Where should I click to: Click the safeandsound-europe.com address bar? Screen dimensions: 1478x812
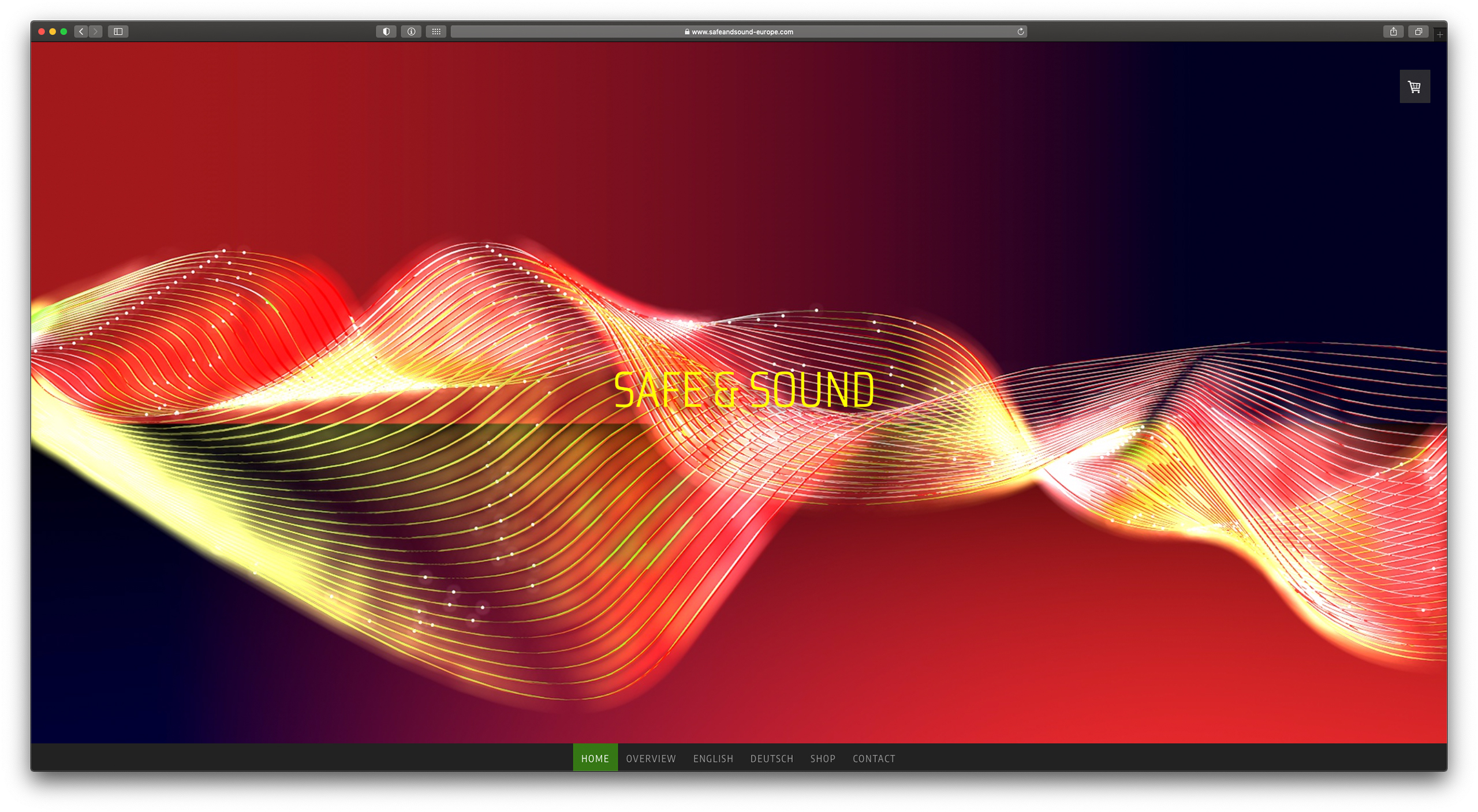click(738, 32)
